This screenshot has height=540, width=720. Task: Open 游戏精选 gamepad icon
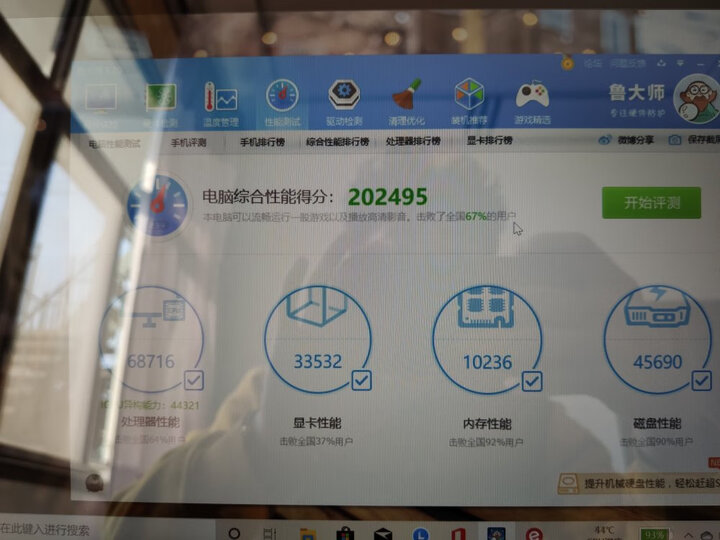click(532, 101)
